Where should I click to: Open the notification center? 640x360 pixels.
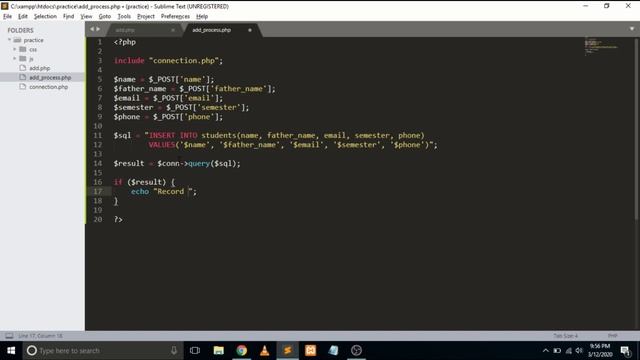click(x=625, y=351)
